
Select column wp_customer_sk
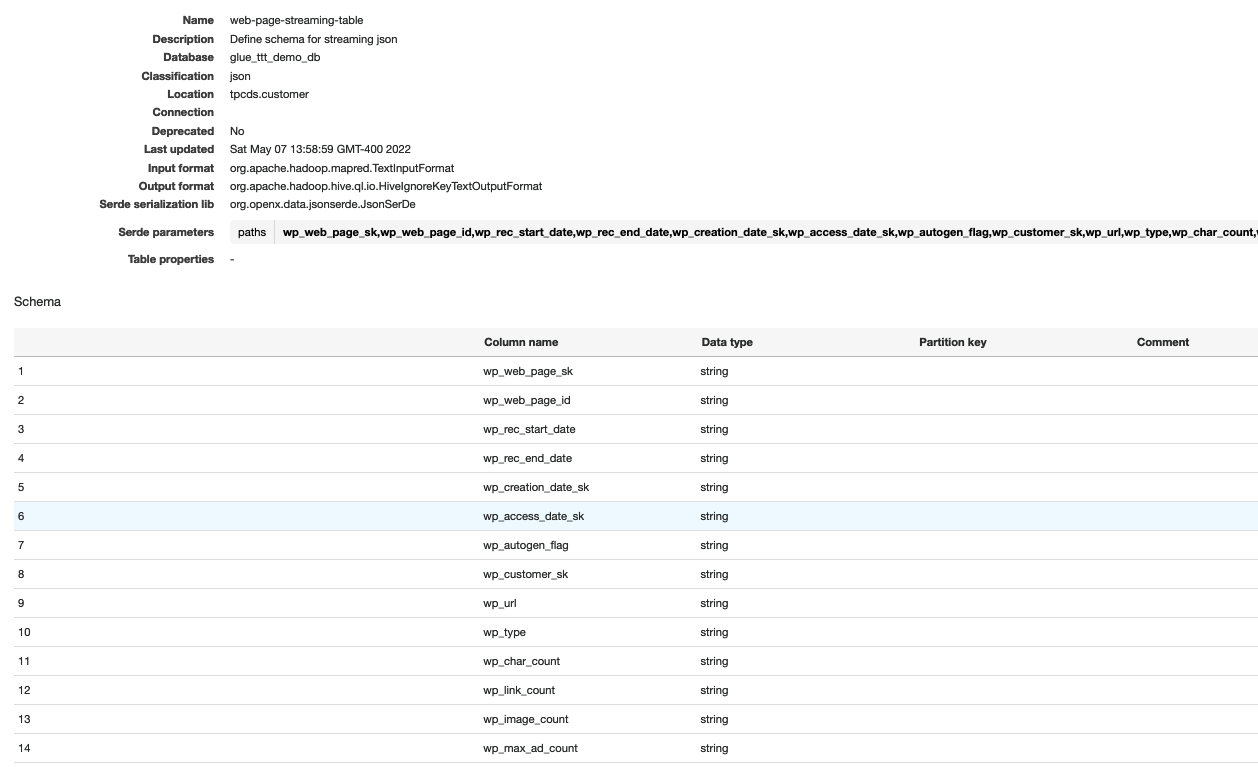(525, 574)
